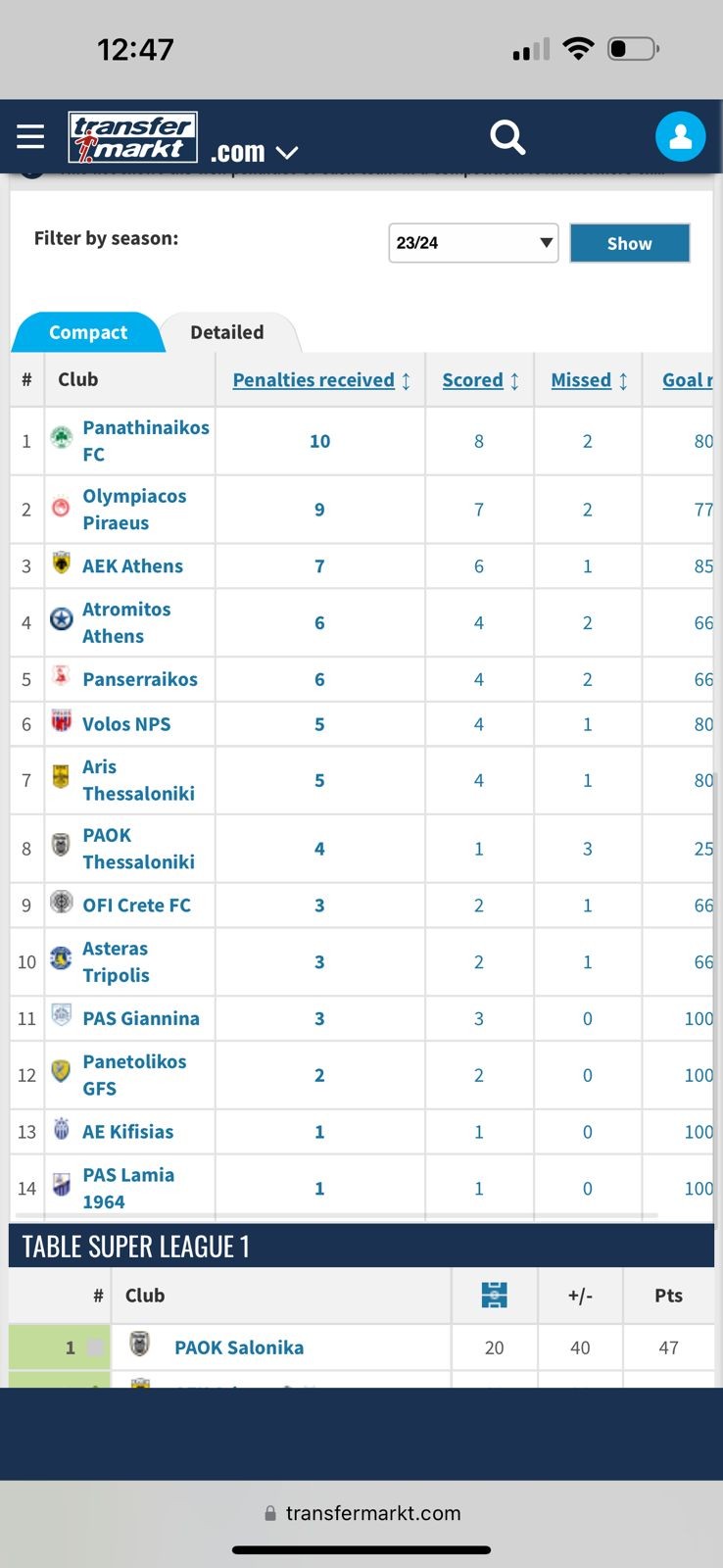Click matches-played icon in league table header
Viewport: 723px width, 1568px height.
click(x=494, y=1295)
